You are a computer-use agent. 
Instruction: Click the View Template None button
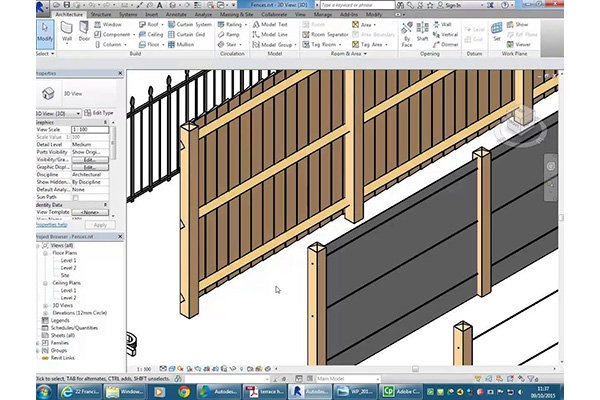(x=90, y=212)
